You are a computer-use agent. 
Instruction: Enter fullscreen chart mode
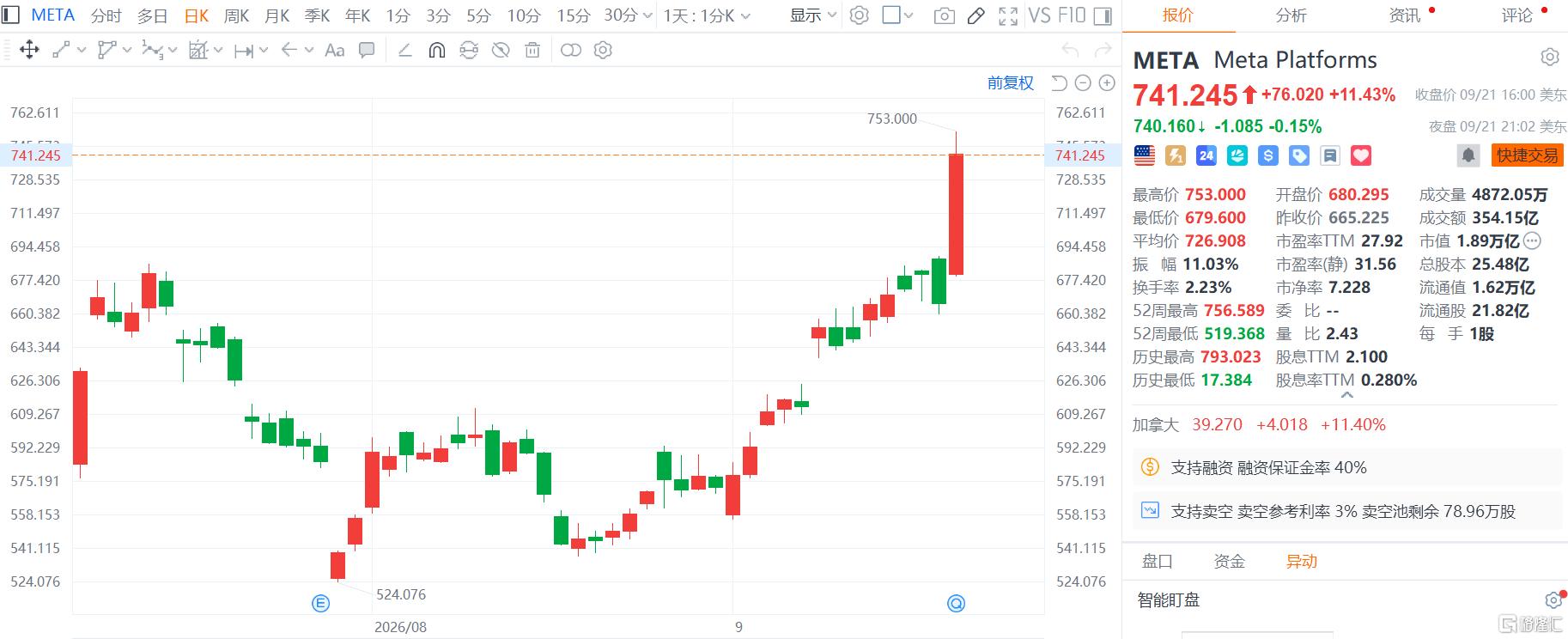[1008, 15]
